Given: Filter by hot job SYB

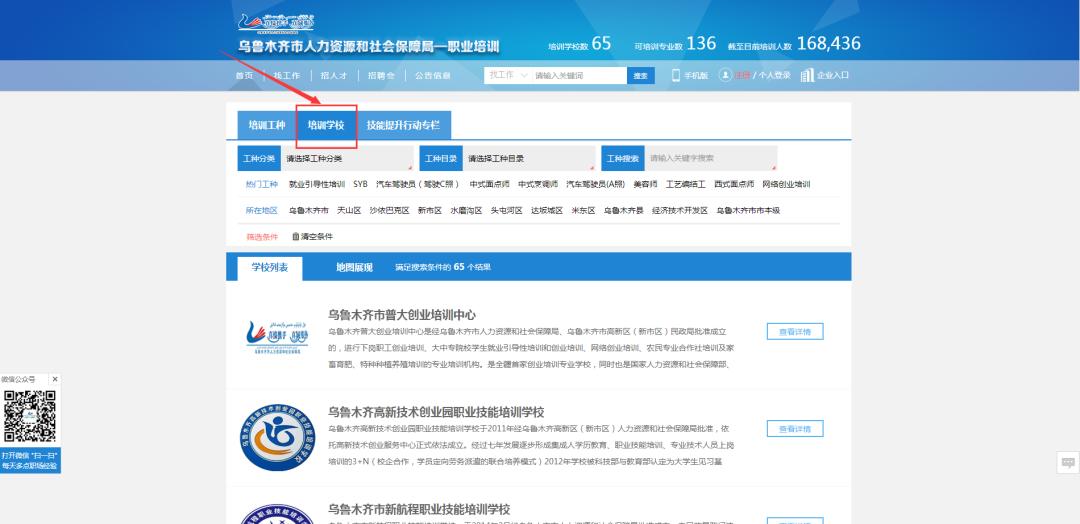Looking at the screenshot, I should point(360,185).
